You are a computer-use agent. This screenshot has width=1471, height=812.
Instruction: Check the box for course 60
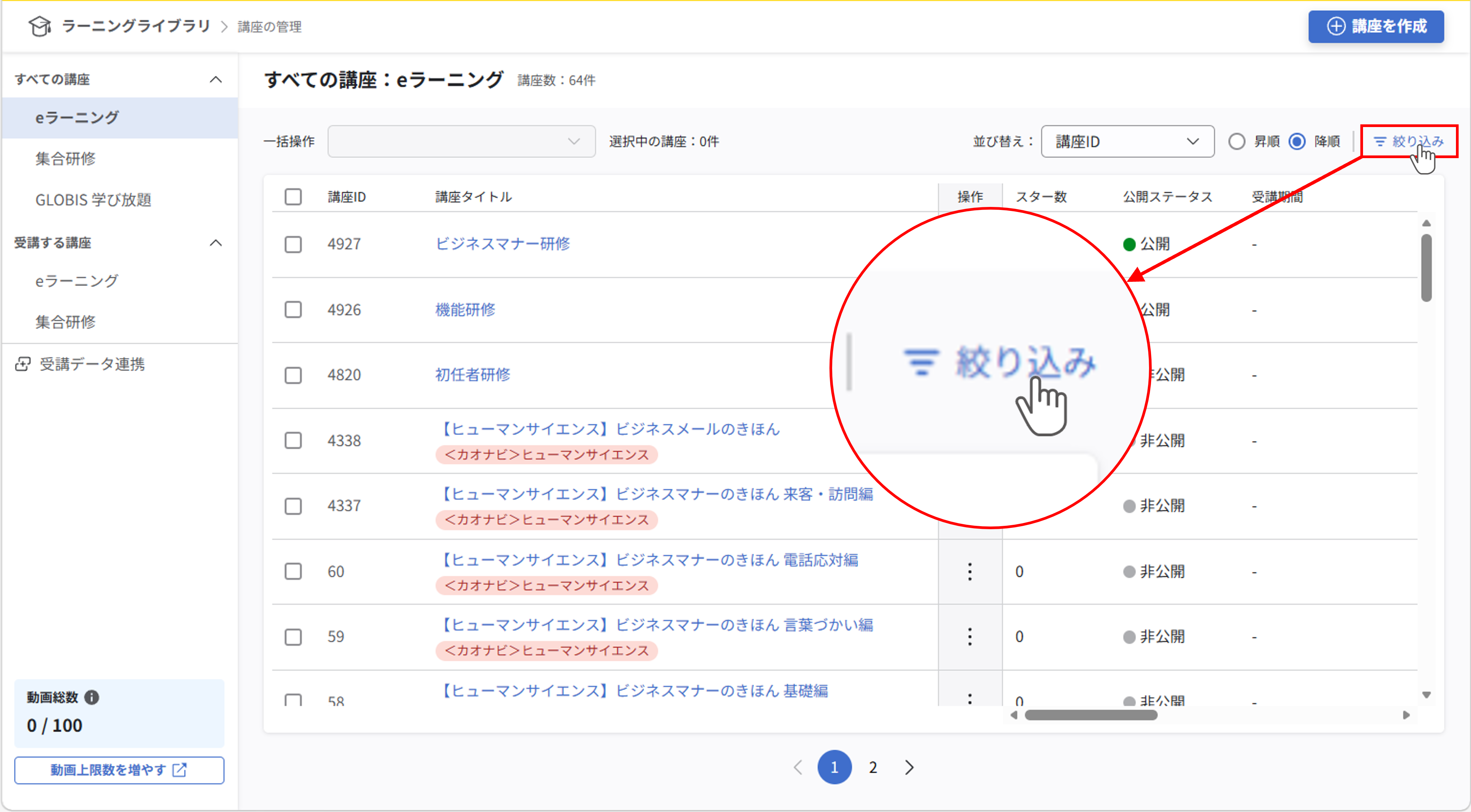click(293, 572)
